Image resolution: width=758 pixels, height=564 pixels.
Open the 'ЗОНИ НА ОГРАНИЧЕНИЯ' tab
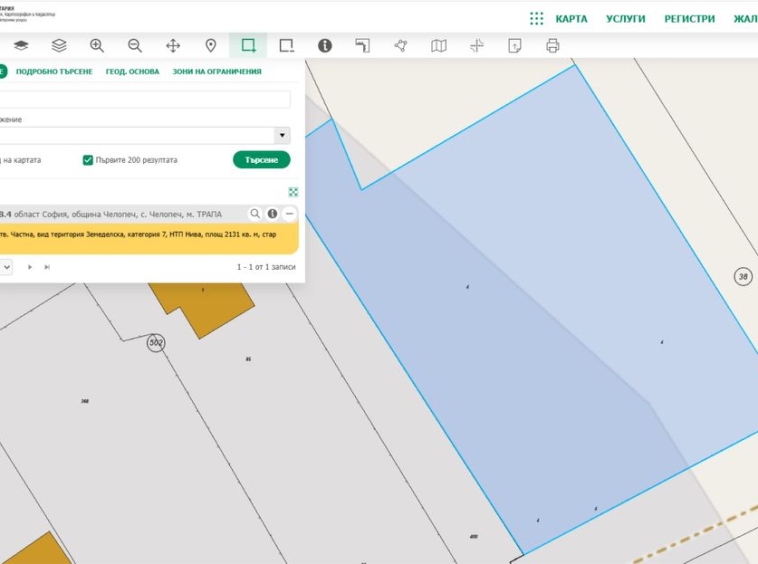(217, 72)
